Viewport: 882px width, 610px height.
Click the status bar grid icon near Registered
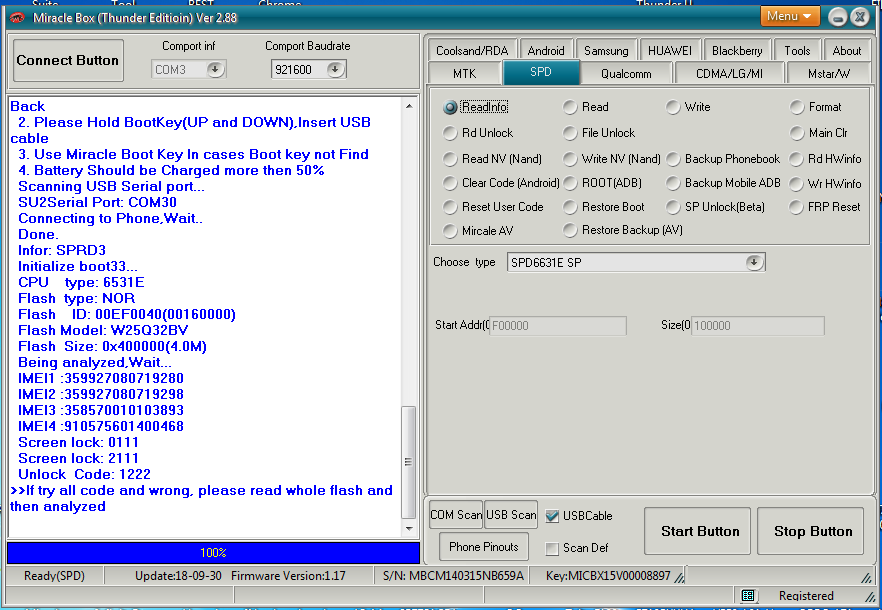tap(748, 595)
